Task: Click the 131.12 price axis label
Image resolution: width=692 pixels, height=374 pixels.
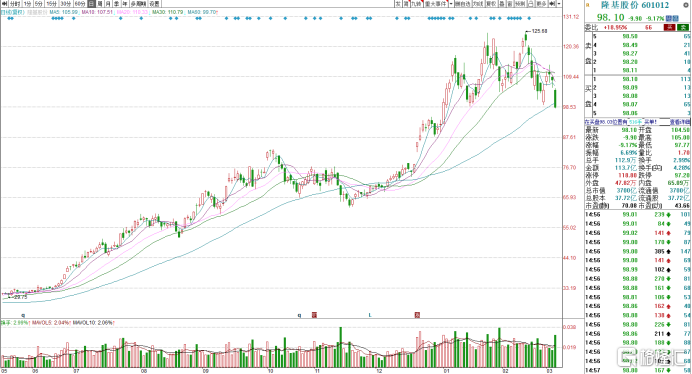Action: 571,17
